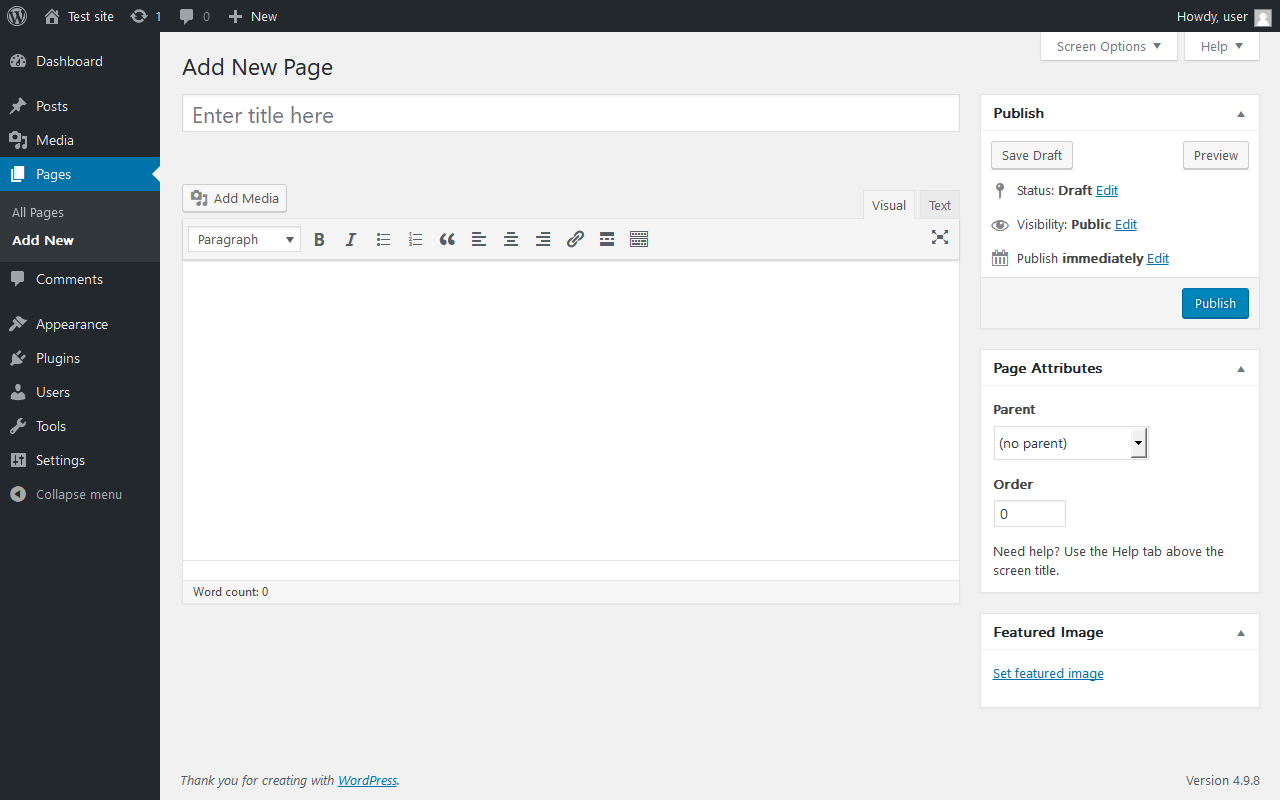This screenshot has height=800, width=1280.
Task: Apply italic formatting in editor
Action: (x=351, y=240)
